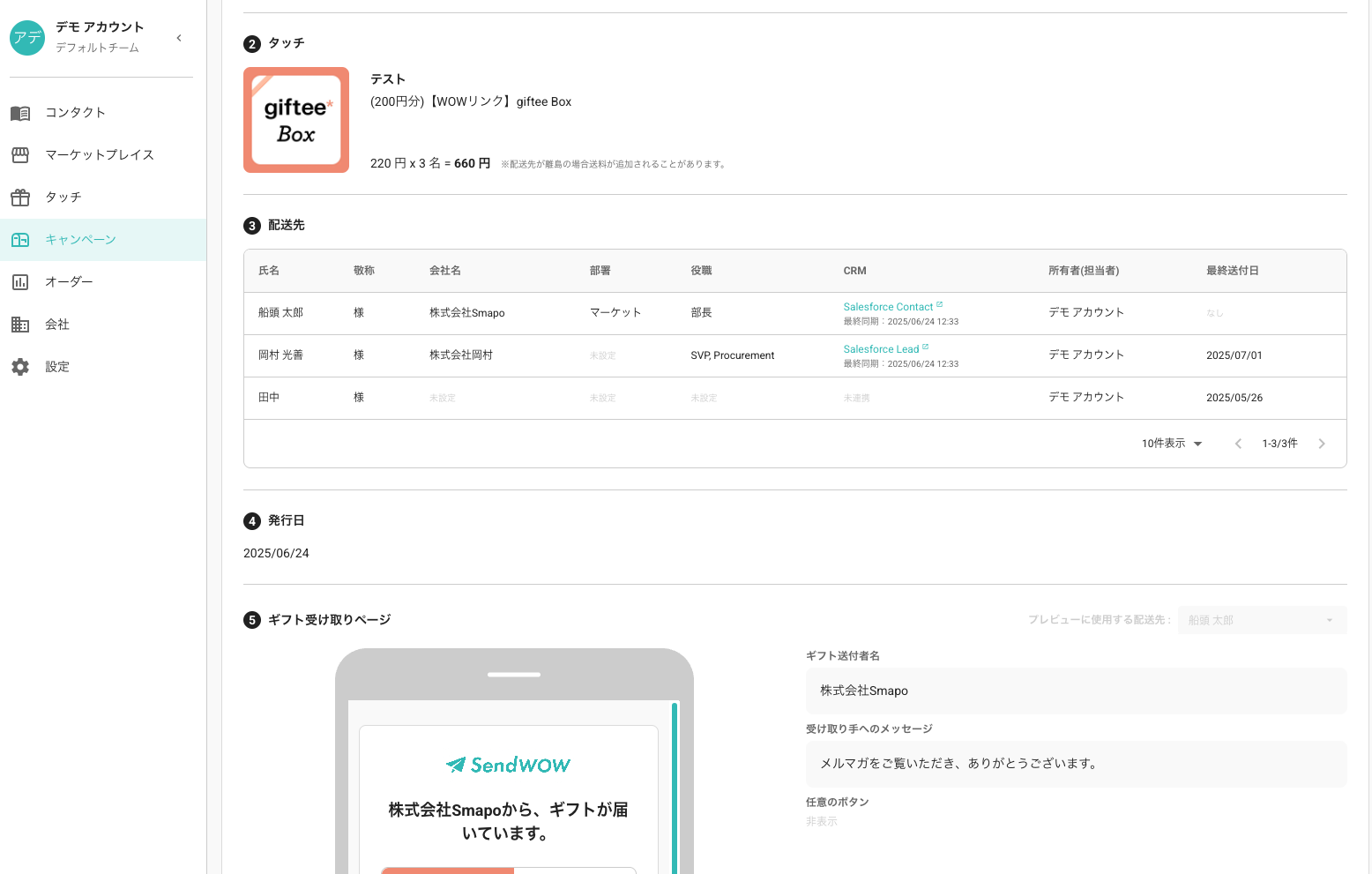Viewport: 1372px width, 874px height.
Task: Click the デモ アカウント account name in sidebar
Action: pyautogui.click(x=100, y=27)
